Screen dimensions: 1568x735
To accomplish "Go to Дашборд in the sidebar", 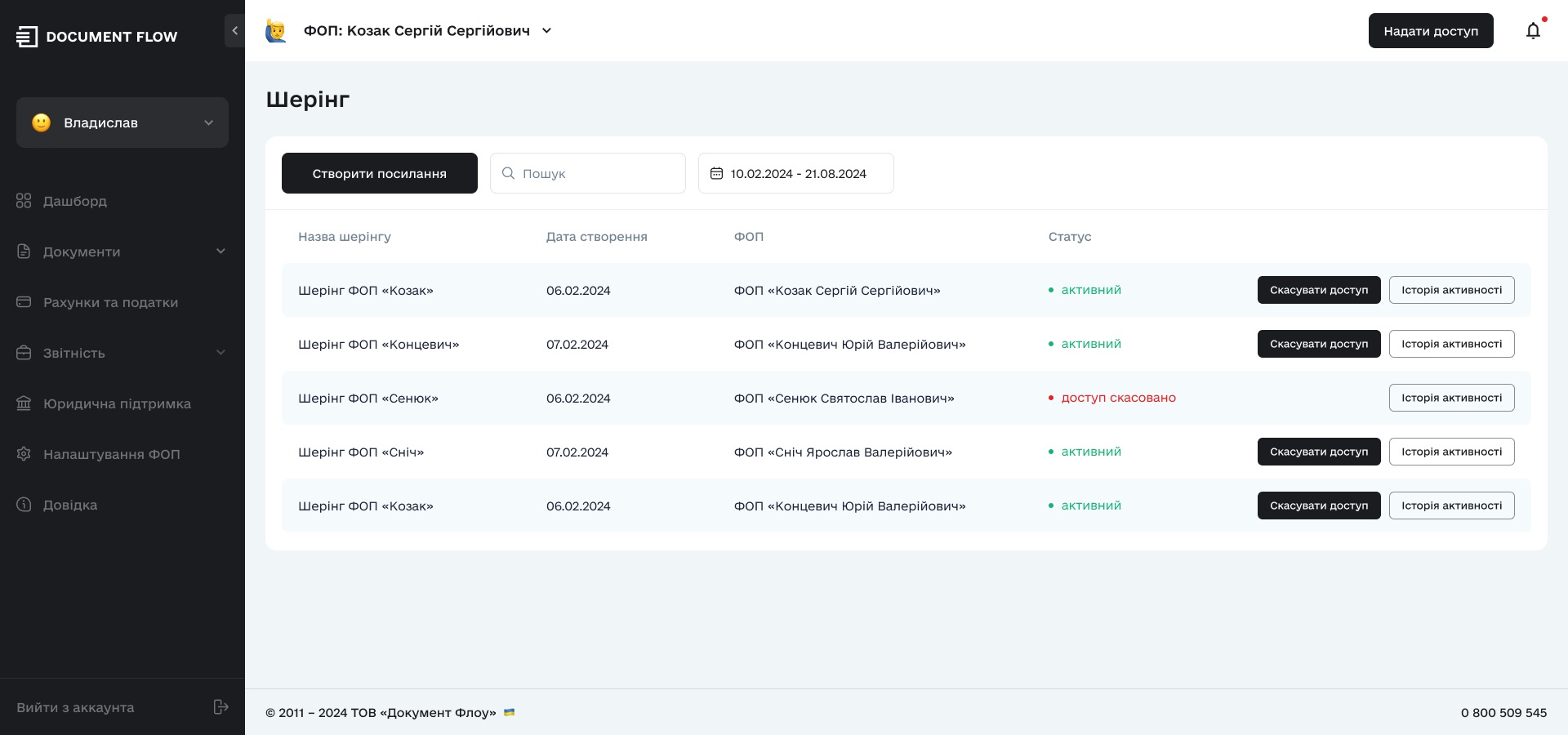I will click(75, 201).
